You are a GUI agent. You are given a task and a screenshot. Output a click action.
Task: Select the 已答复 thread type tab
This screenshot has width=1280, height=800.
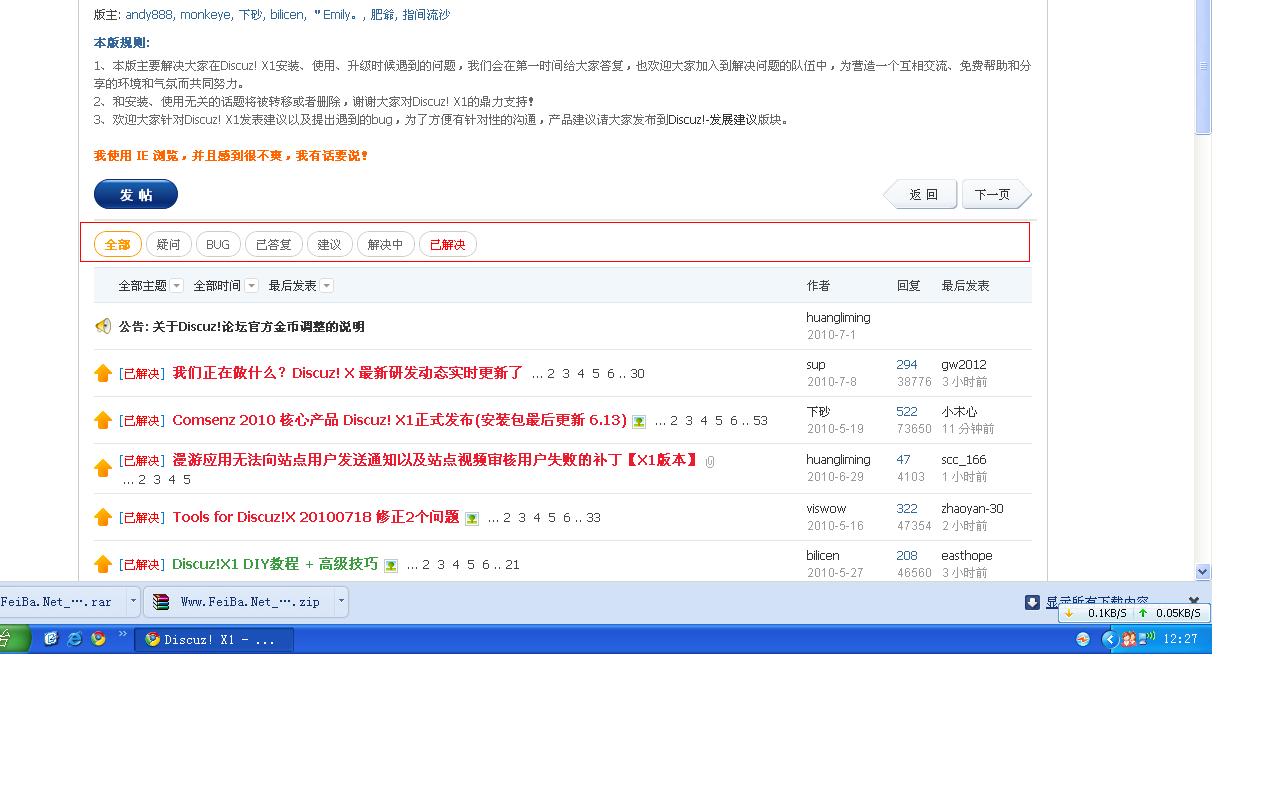[274, 244]
